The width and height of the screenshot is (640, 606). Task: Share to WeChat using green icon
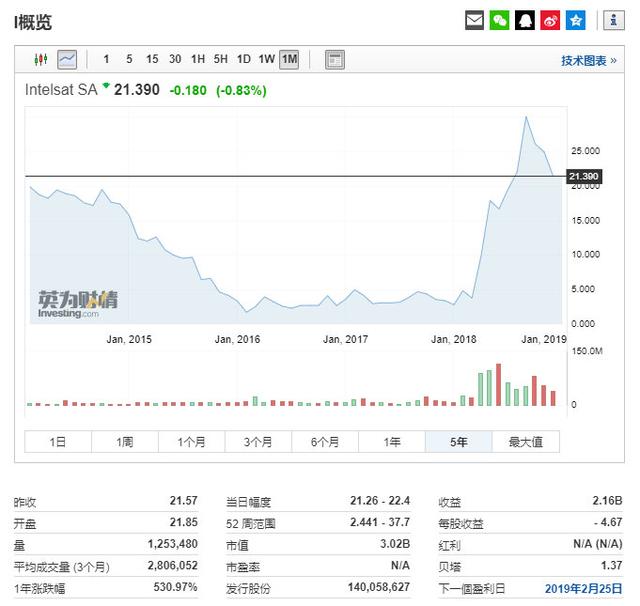click(500, 20)
